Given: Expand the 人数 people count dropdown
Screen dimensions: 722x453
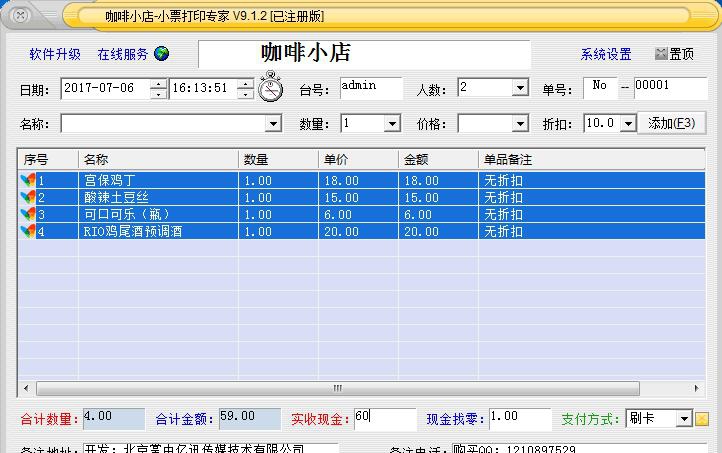Looking at the screenshot, I should pos(520,88).
